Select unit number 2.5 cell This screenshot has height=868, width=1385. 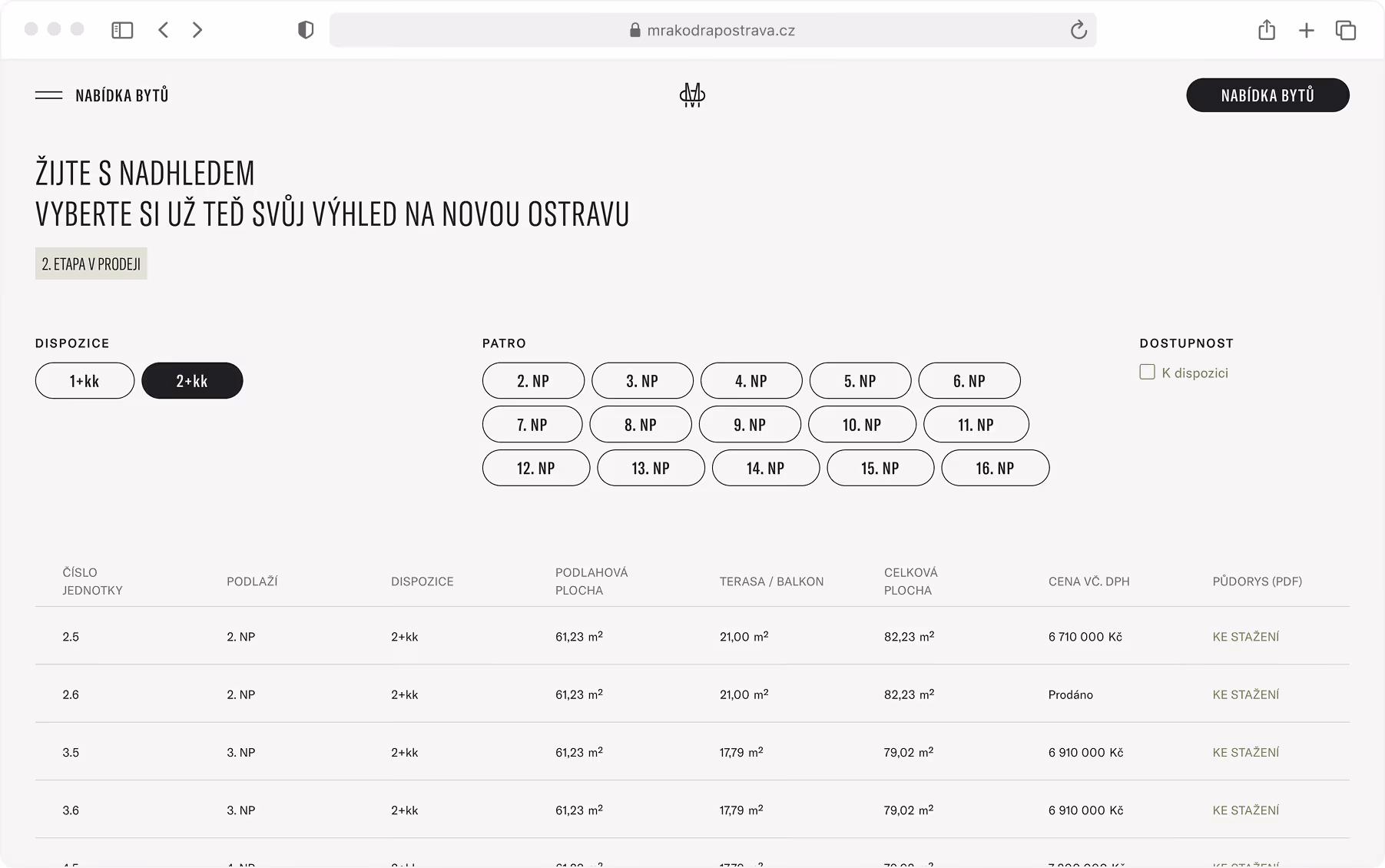coord(71,637)
